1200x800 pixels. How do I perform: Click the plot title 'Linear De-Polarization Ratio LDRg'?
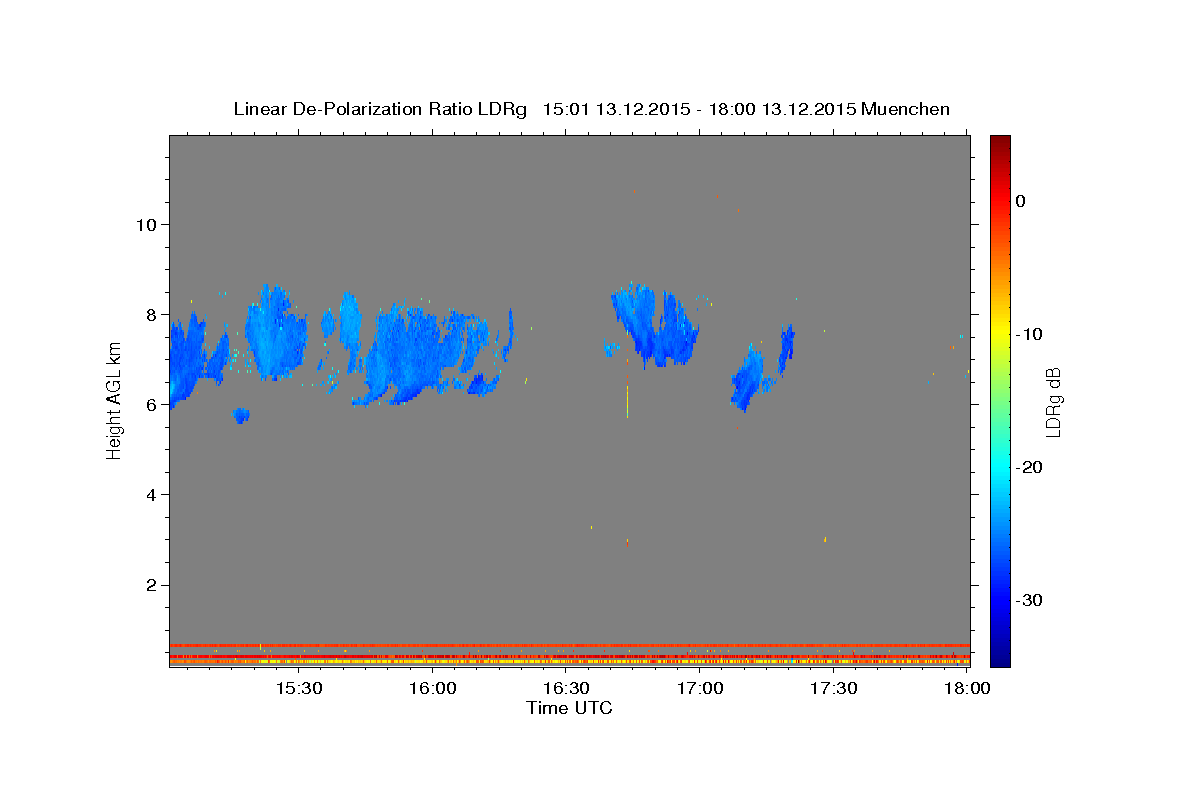click(380, 109)
